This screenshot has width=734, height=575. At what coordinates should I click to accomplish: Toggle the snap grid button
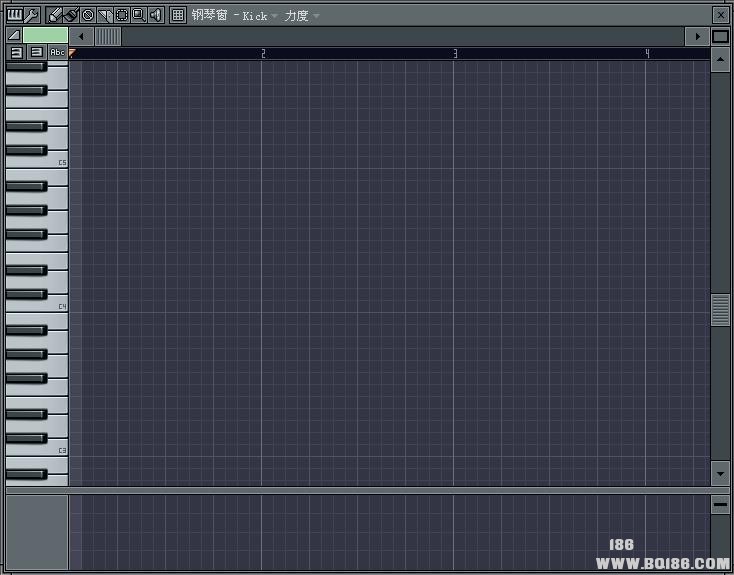pyautogui.click(x=178, y=15)
